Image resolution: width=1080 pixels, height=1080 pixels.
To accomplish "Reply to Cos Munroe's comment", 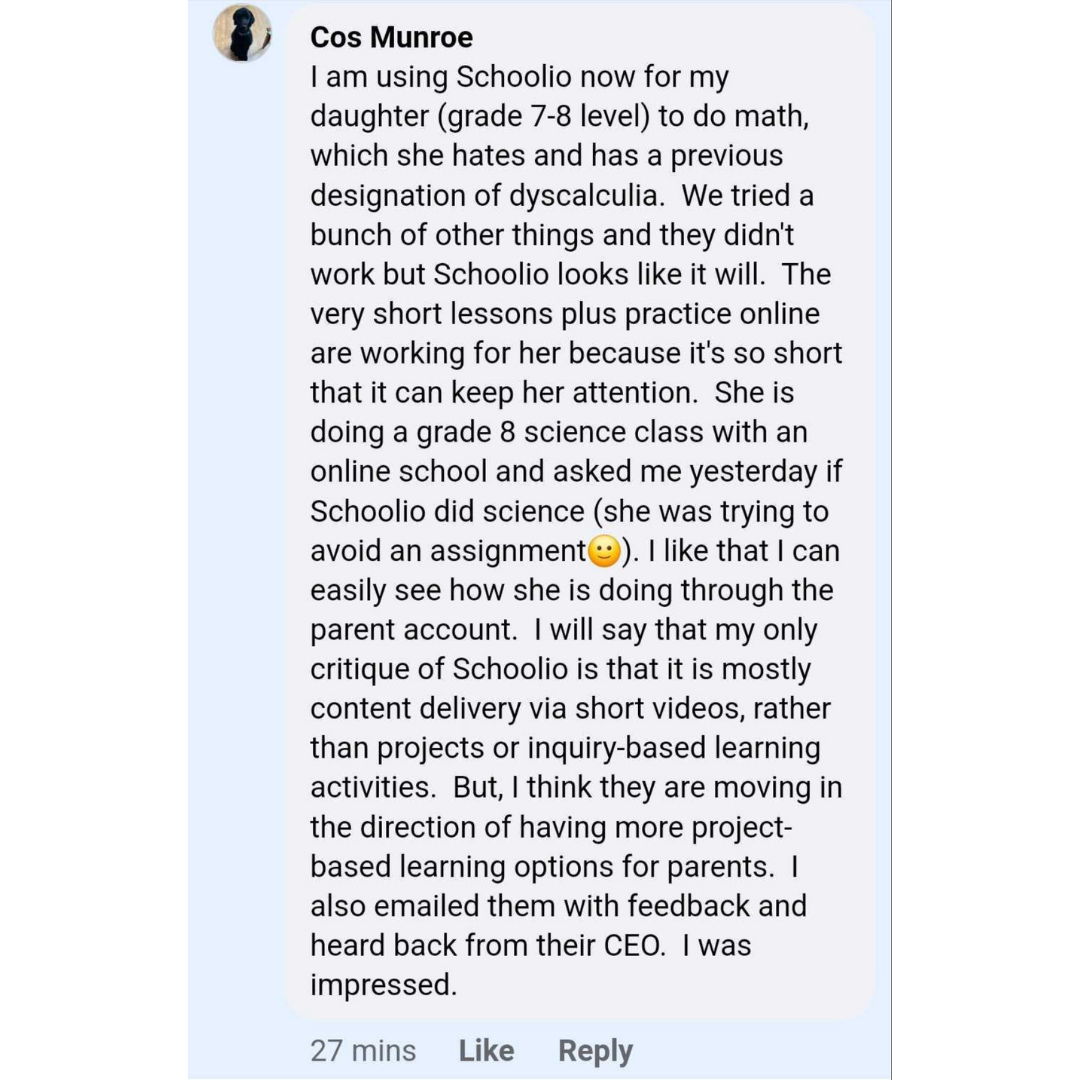I will point(595,1050).
